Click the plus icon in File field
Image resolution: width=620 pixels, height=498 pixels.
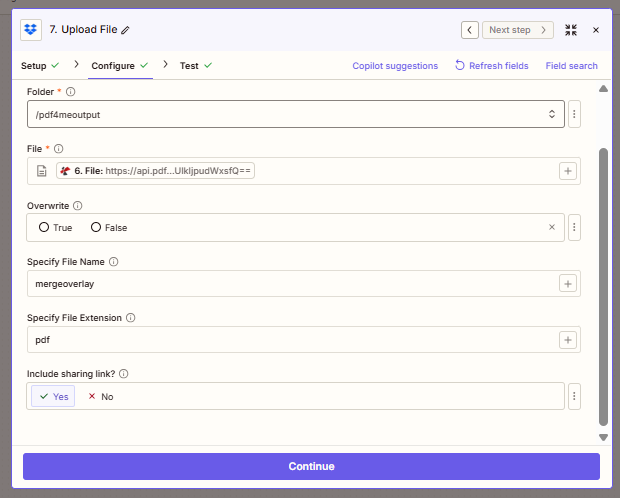click(567, 171)
